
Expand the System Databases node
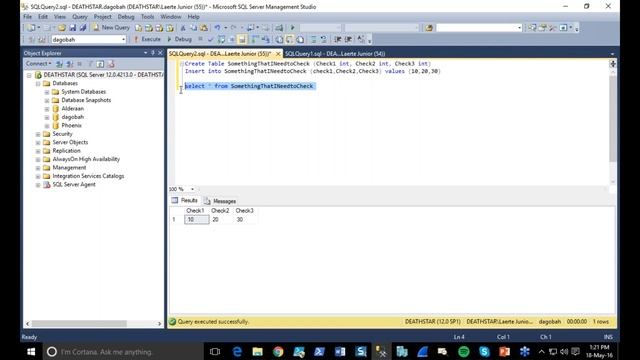point(47,92)
